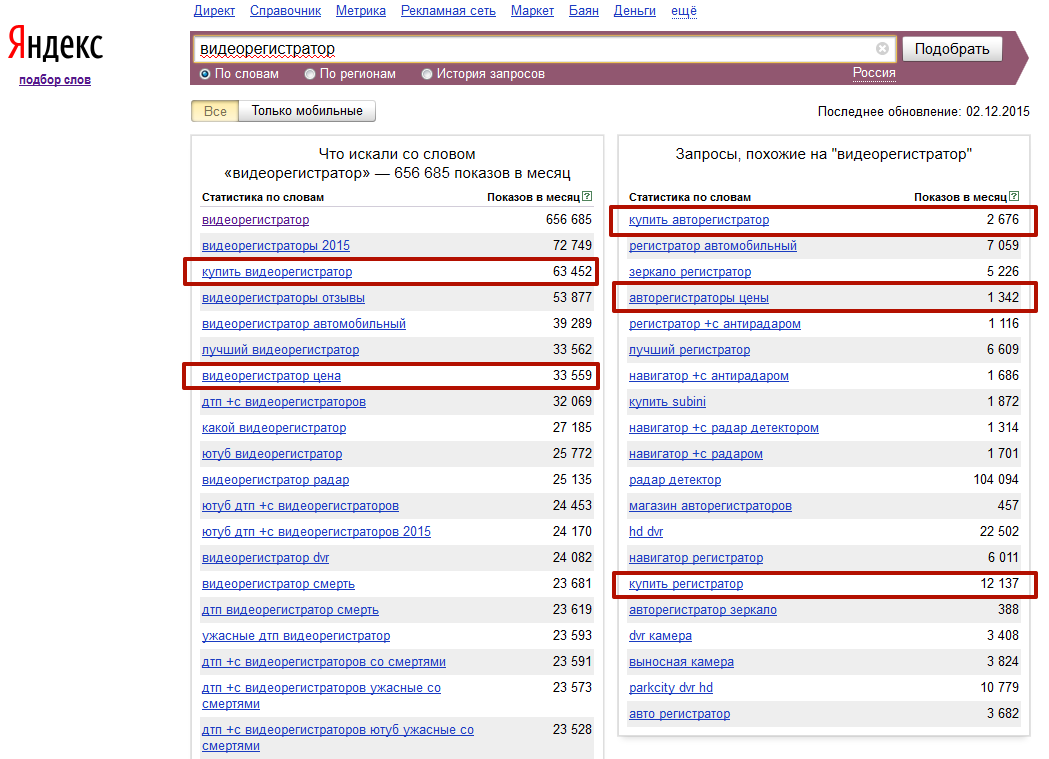This screenshot has height=759, width=1049.
Task: Select the 'По словам' radio button
Action: 205,74
